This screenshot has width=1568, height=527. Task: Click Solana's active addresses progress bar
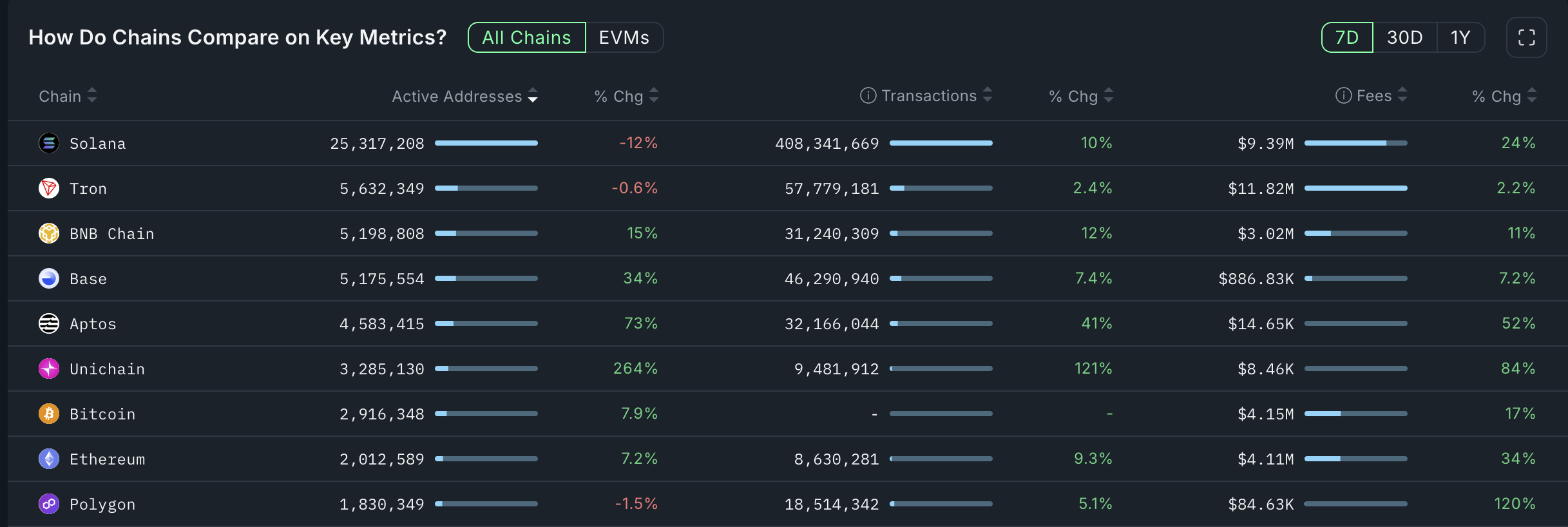(486, 143)
